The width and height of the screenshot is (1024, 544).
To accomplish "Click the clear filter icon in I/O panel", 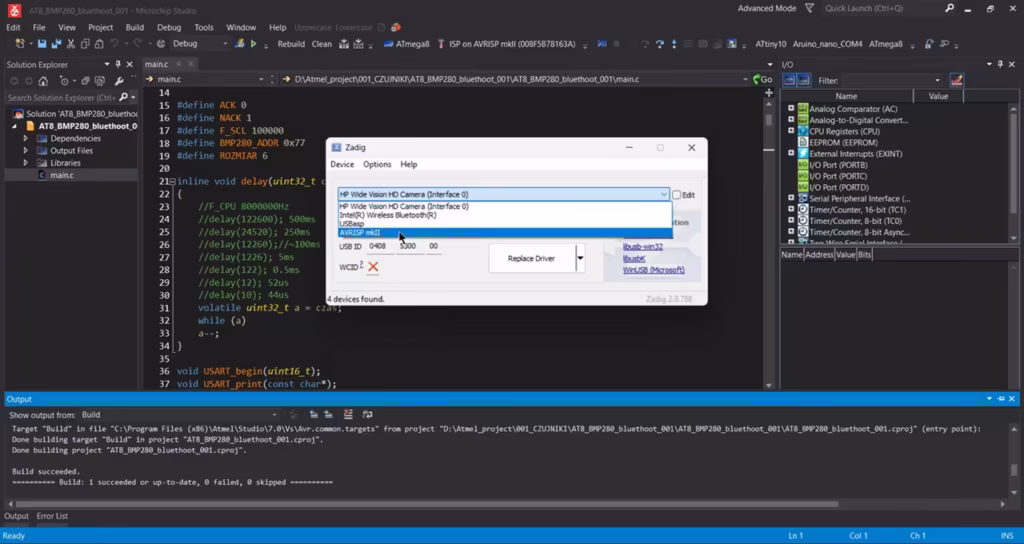I will point(956,80).
